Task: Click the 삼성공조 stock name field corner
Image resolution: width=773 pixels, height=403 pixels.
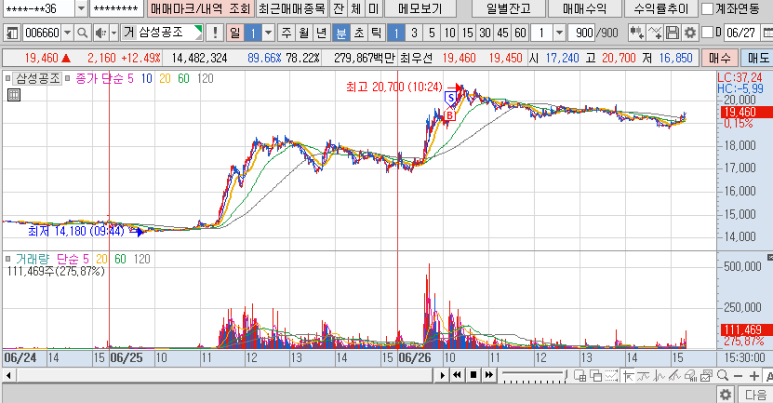Action: tap(199, 33)
